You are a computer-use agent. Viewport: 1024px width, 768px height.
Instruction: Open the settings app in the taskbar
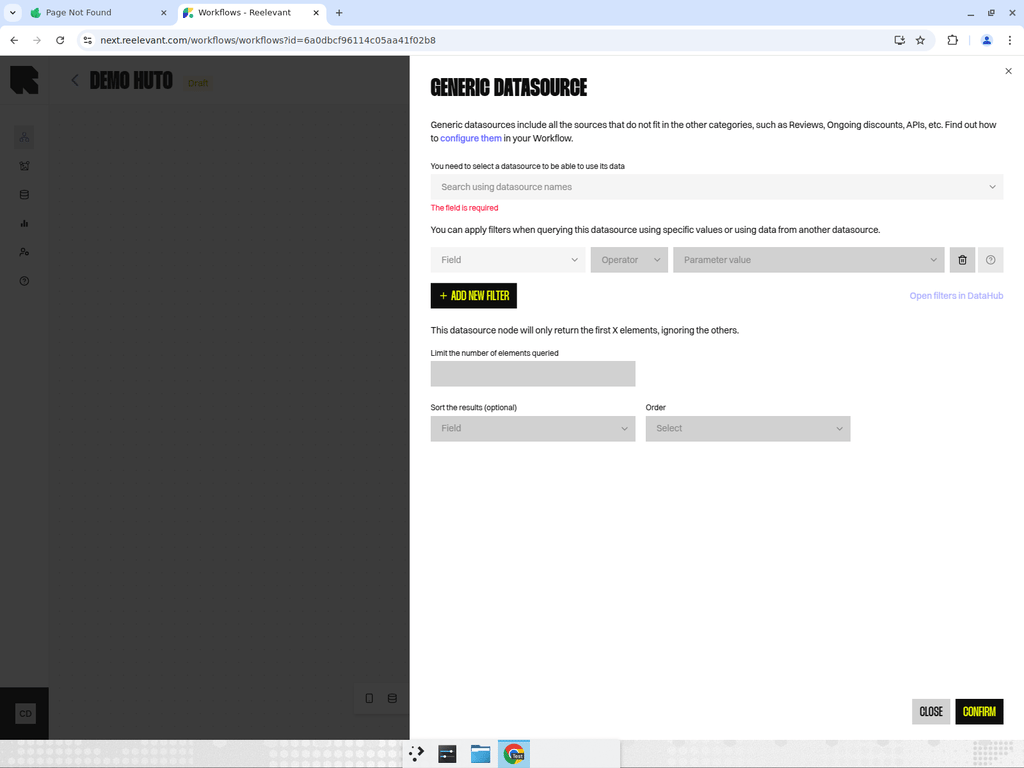coord(447,754)
